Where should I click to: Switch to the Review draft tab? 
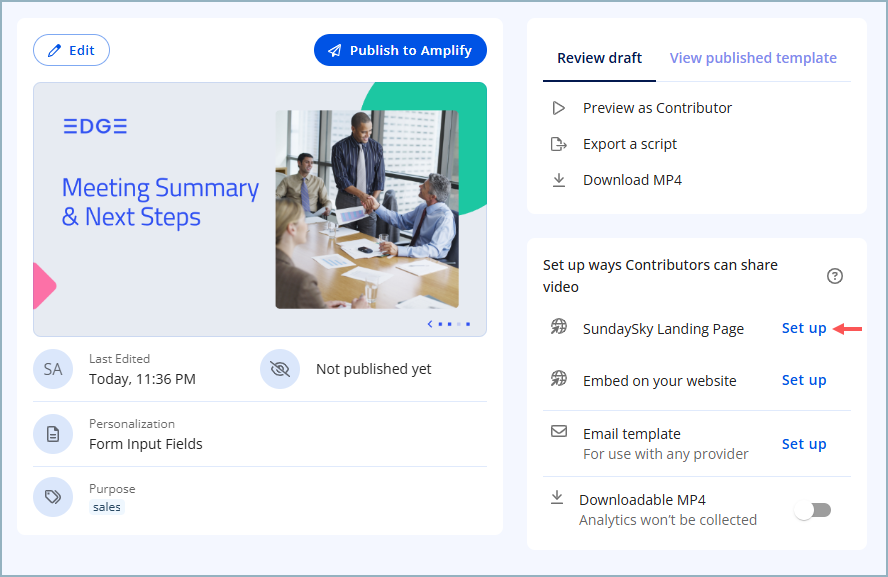click(600, 58)
